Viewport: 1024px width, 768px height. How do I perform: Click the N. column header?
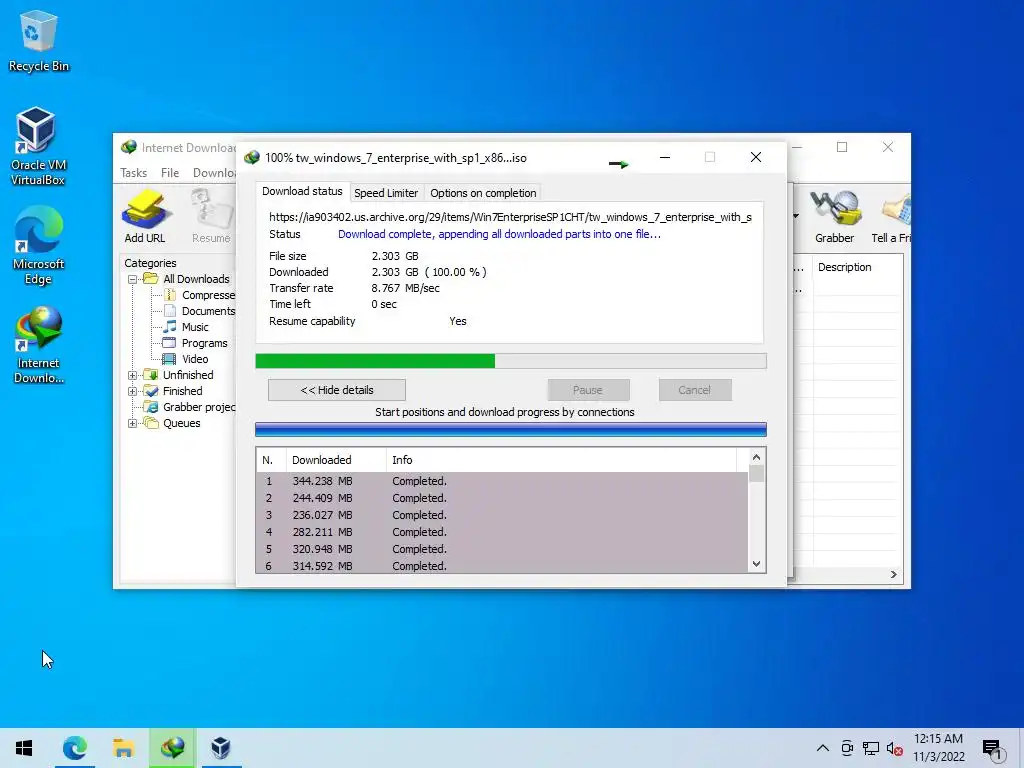tap(271, 460)
